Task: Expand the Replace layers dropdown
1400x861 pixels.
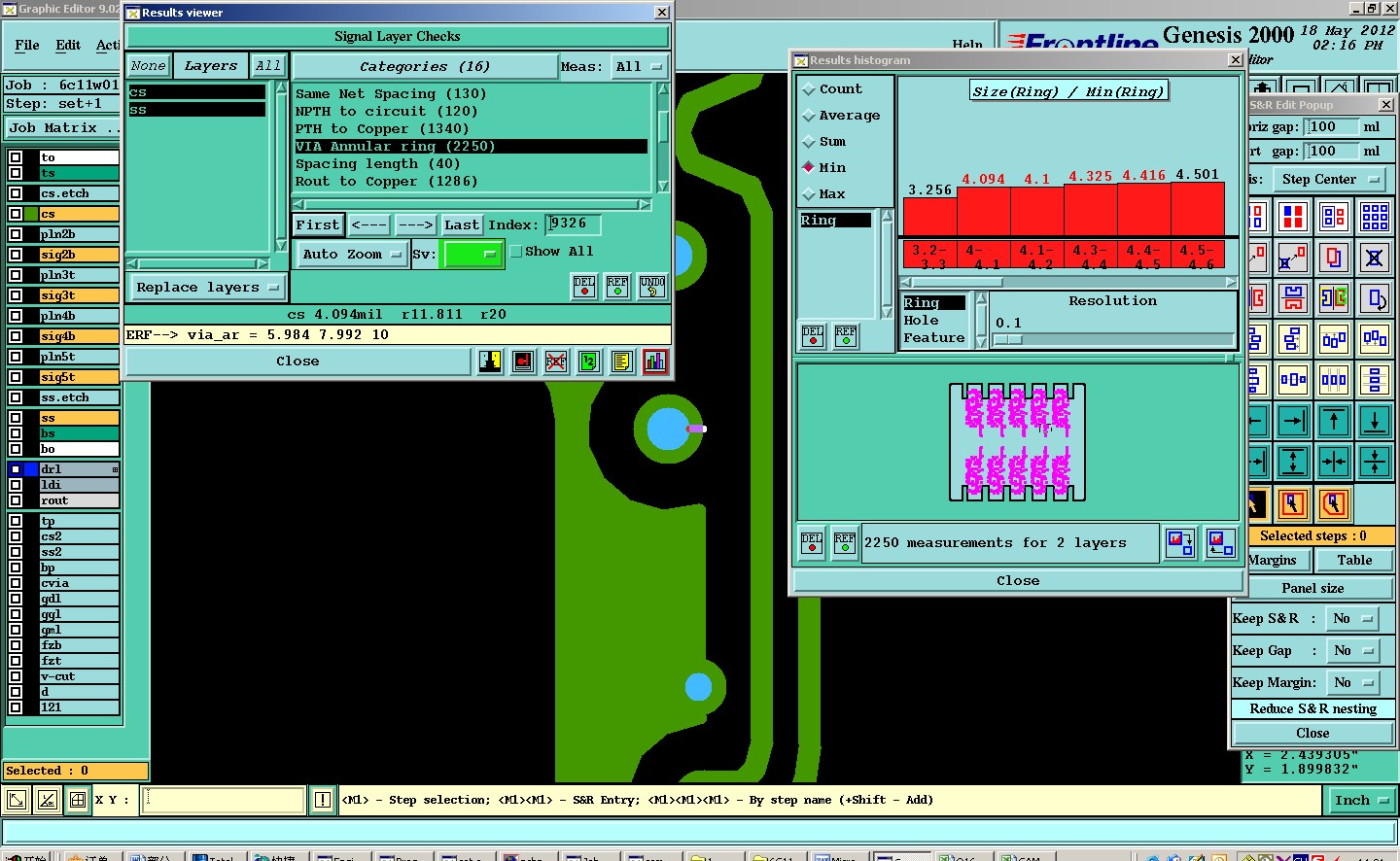Action: pos(207,288)
